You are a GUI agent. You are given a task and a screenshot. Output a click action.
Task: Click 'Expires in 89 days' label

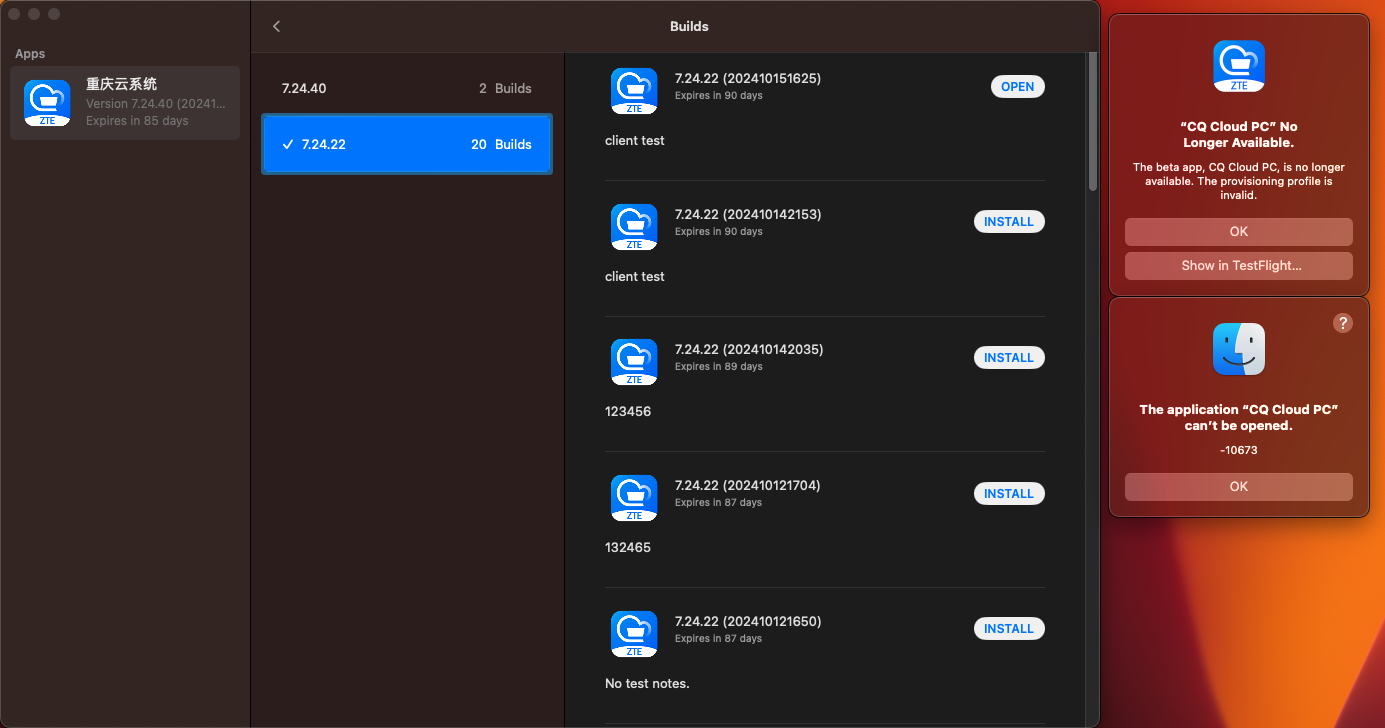pos(718,367)
